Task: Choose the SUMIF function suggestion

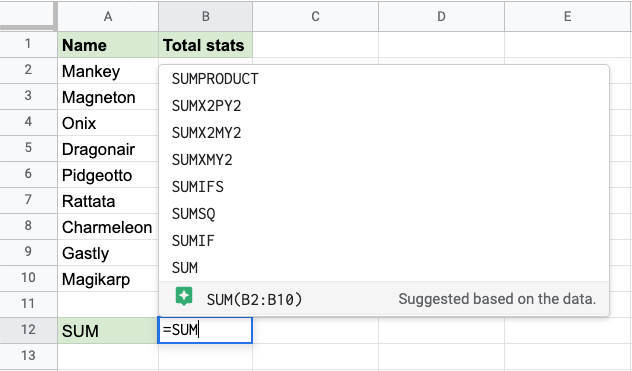Action: point(384,241)
